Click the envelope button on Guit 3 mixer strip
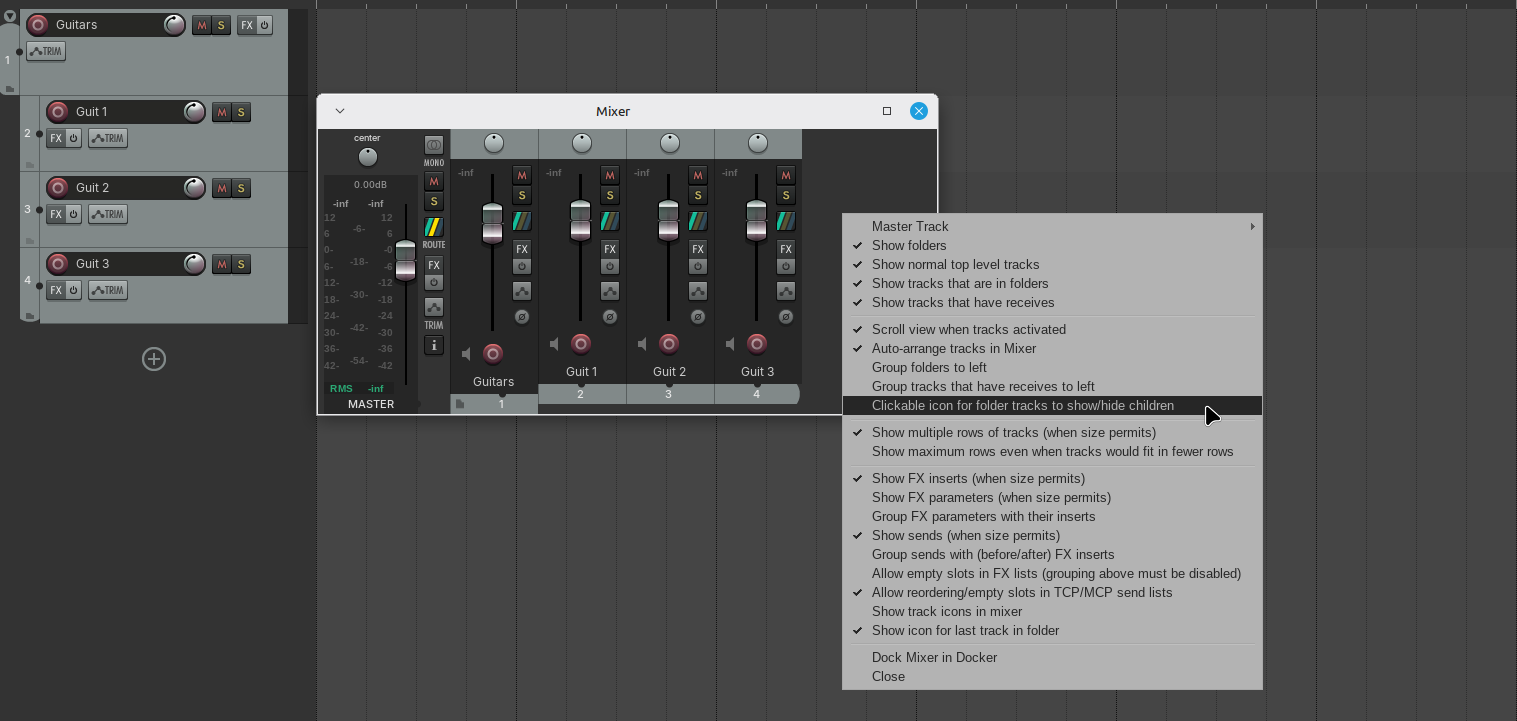1517x721 pixels. click(x=786, y=291)
